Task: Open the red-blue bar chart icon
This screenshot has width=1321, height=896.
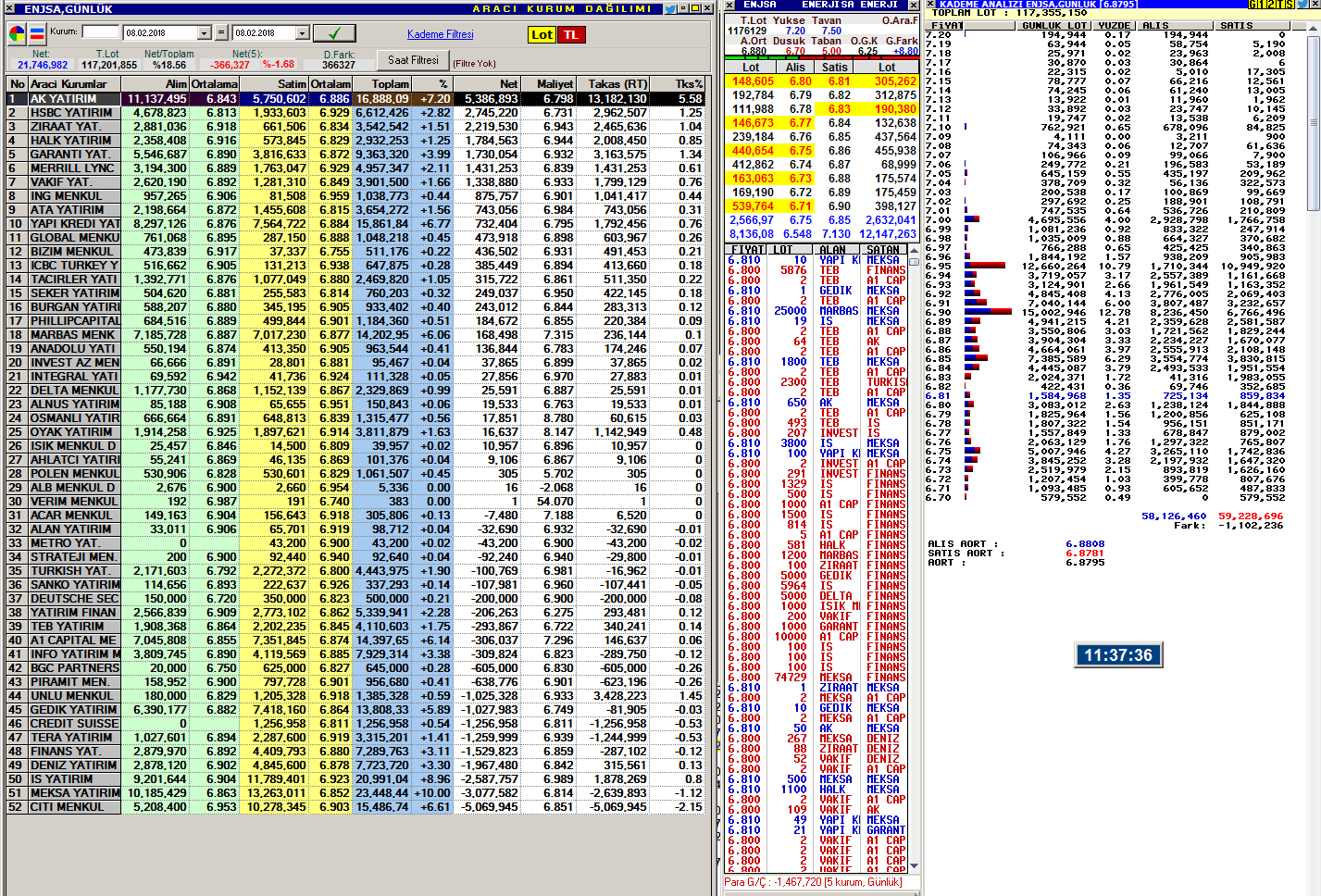Action: [x=37, y=34]
